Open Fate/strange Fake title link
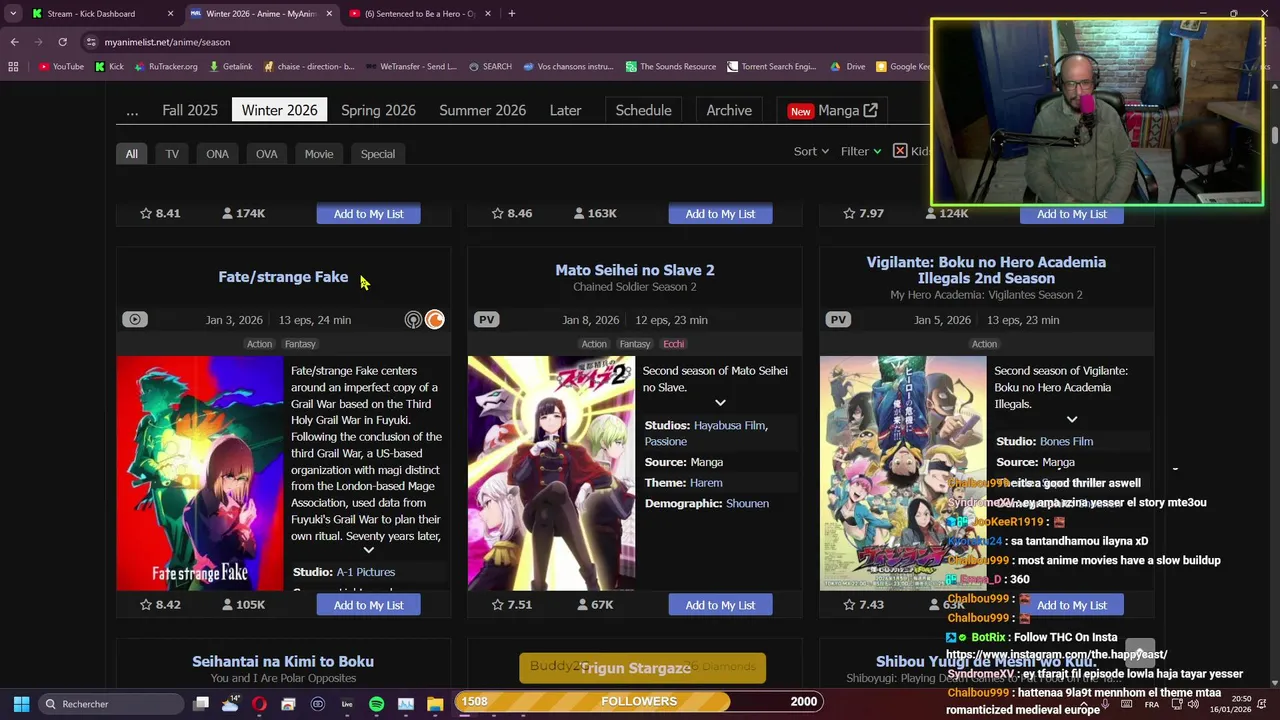Screen dimensions: 1280x720 click(283, 277)
